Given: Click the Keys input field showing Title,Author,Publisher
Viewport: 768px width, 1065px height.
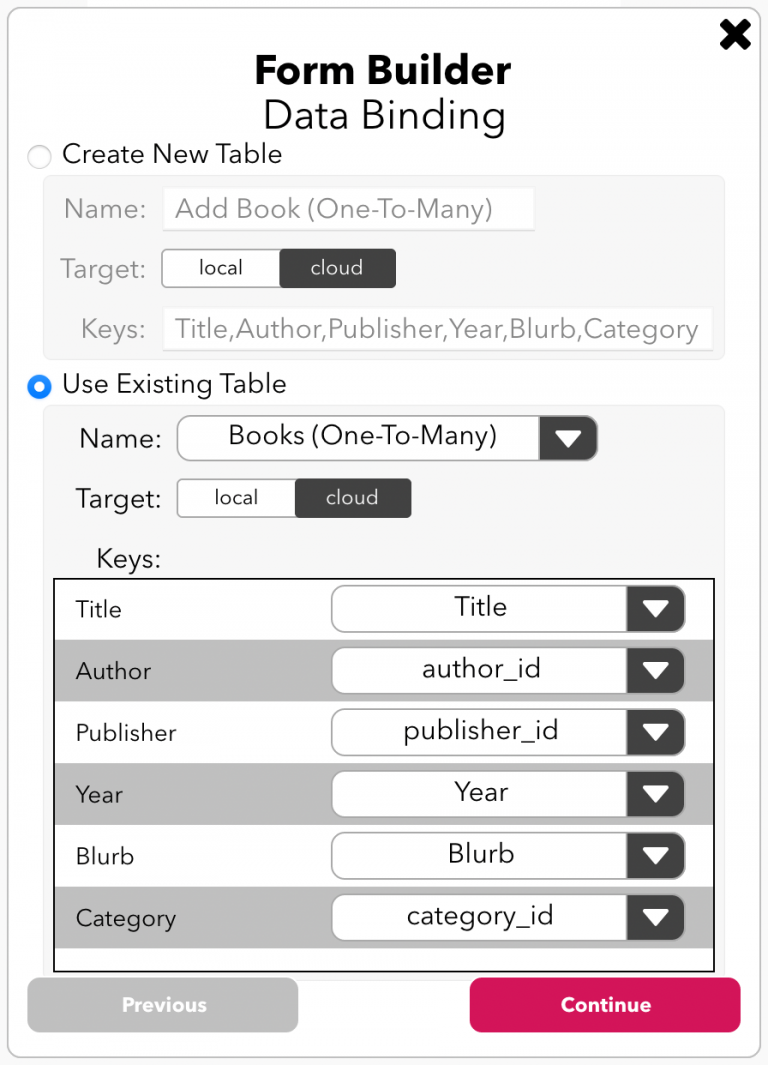Looking at the screenshot, I should click(437, 328).
